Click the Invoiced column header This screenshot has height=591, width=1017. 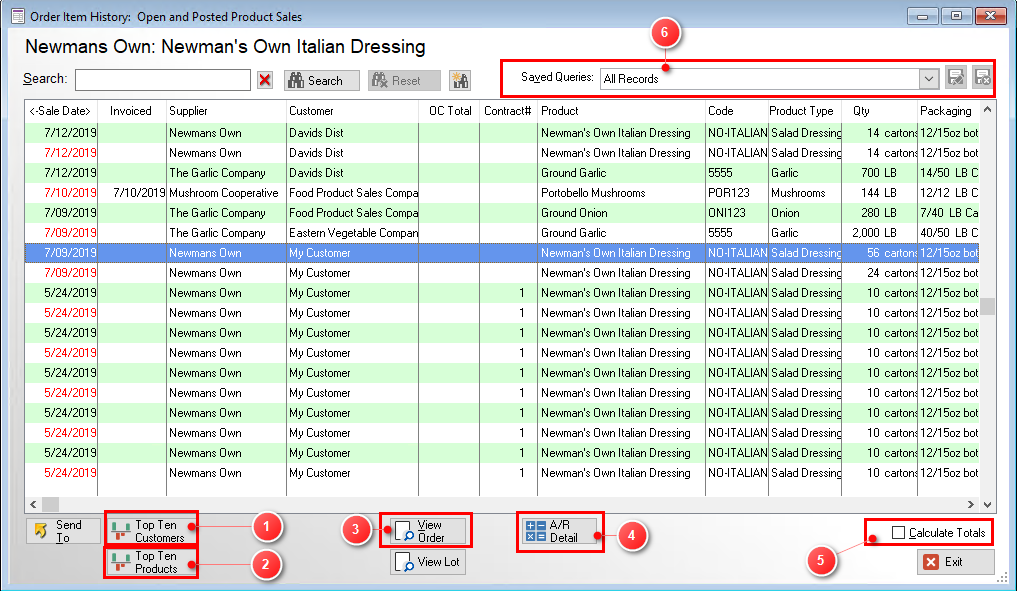(132, 111)
